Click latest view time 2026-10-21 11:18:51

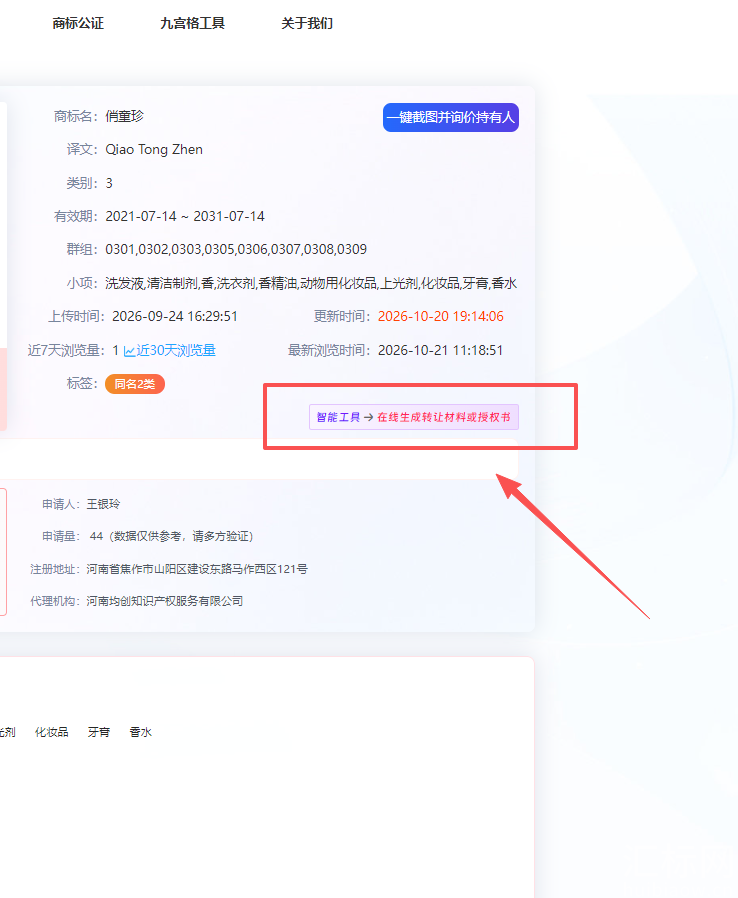tap(440, 350)
